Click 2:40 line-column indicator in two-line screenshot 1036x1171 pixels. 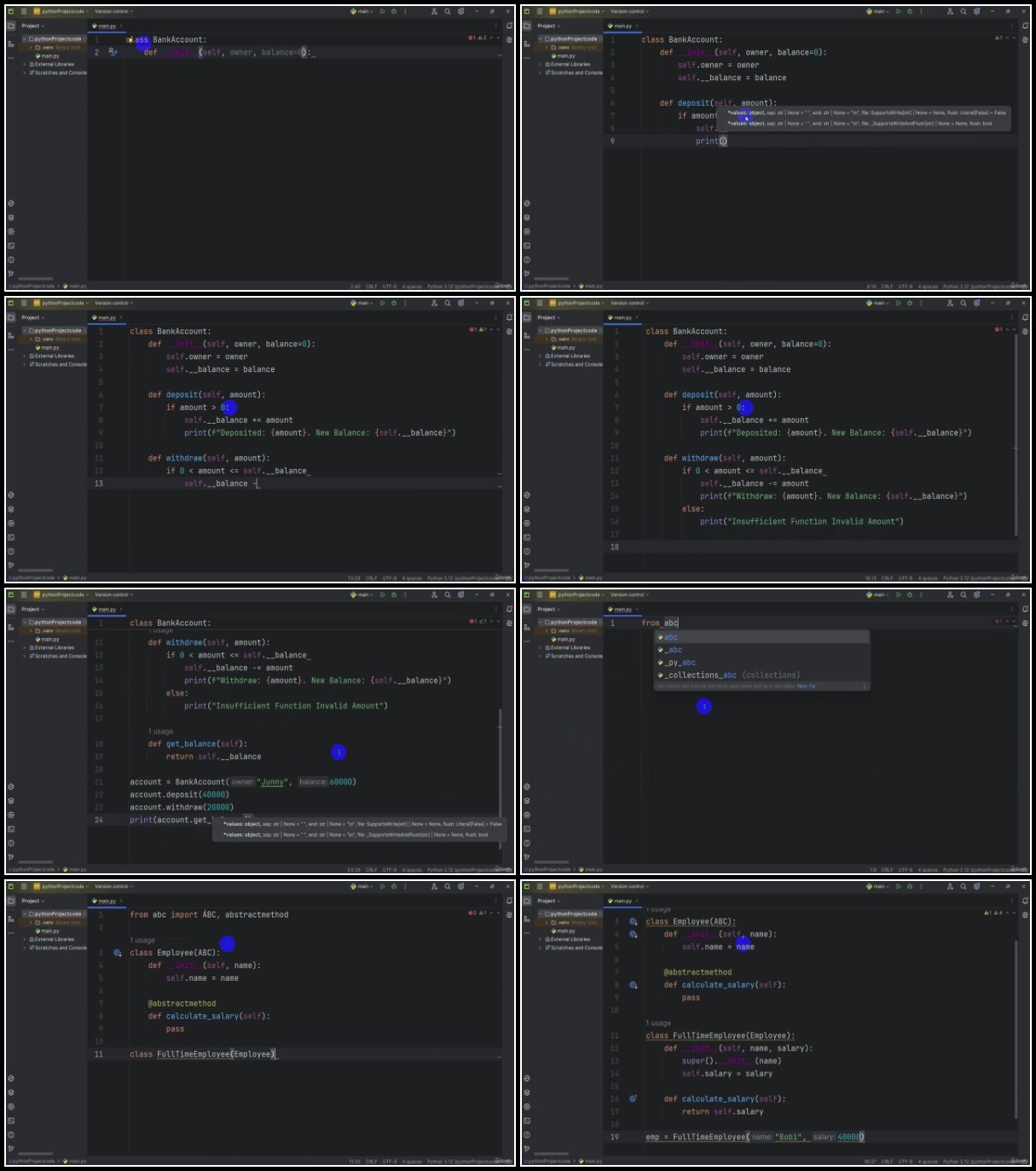(x=355, y=286)
